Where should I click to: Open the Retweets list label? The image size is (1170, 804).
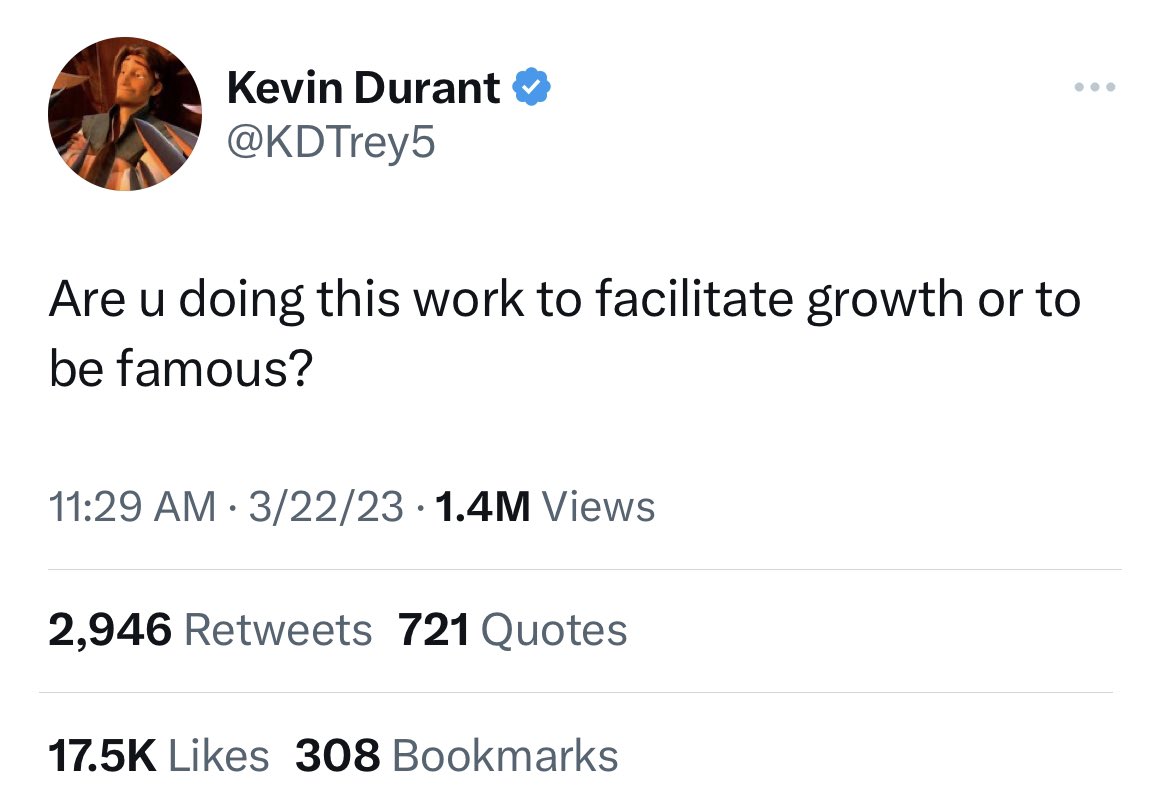pyautogui.click(x=278, y=630)
